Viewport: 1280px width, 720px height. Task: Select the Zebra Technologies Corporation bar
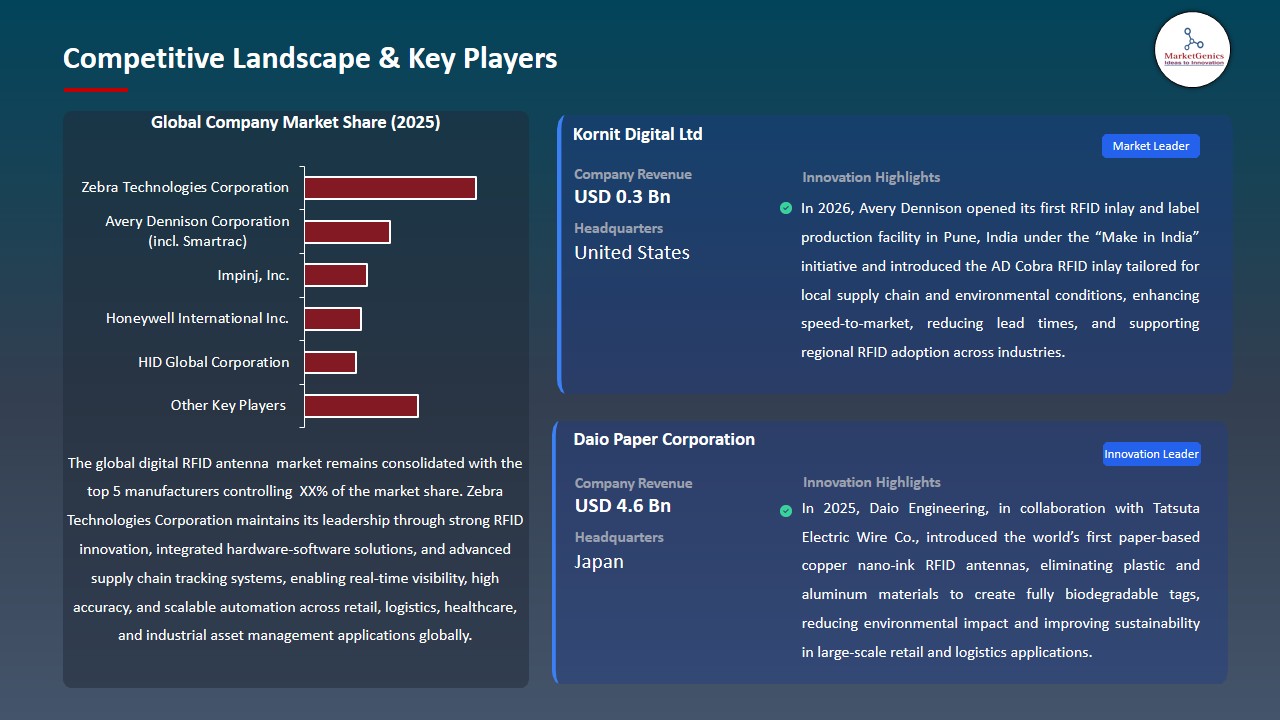pos(390,188)
